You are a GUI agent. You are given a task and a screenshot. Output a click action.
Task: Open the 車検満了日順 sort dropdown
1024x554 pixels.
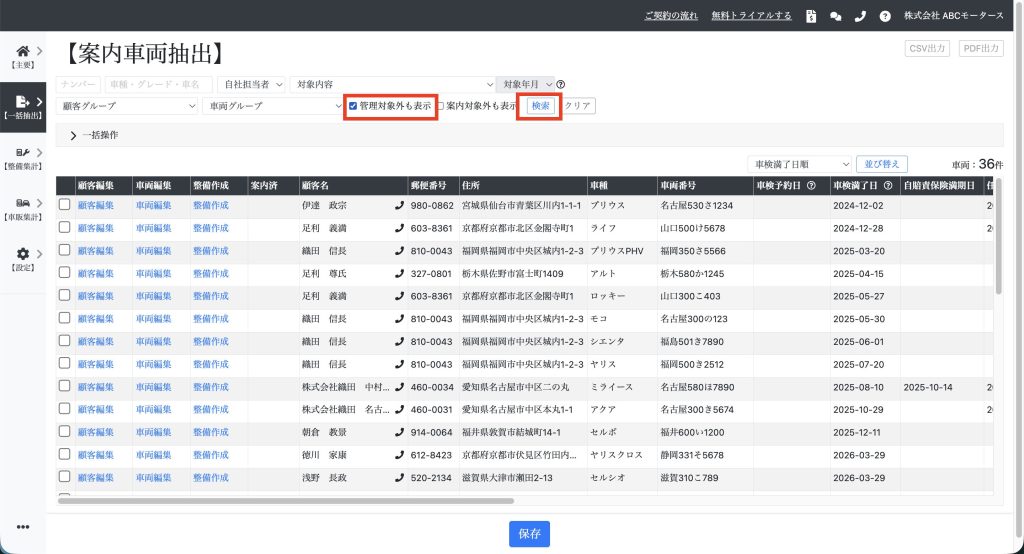[798, 164]
